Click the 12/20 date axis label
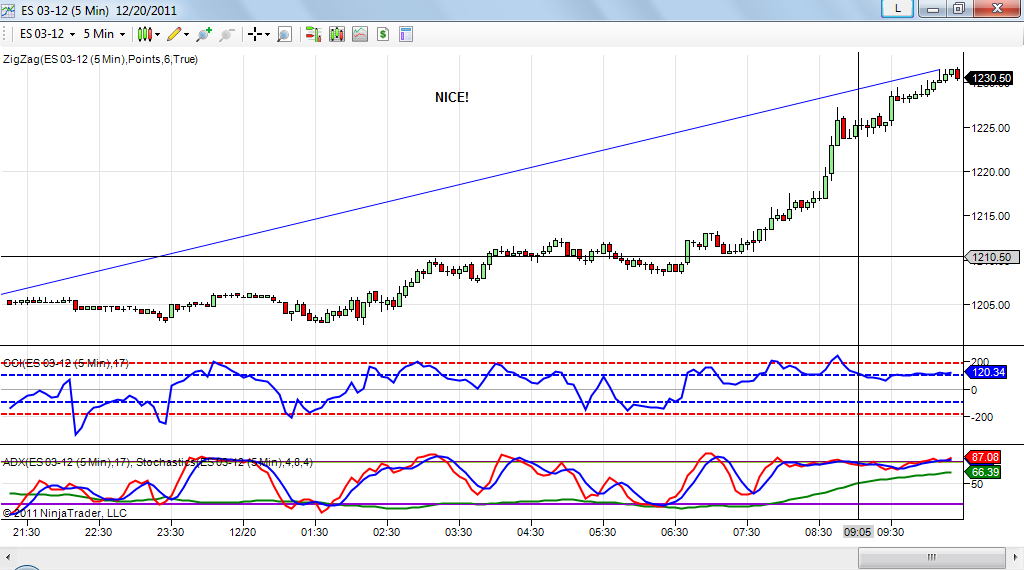The height and width of the screenshot is (570, 1024). pyautogui.click(x=242, y=532)
